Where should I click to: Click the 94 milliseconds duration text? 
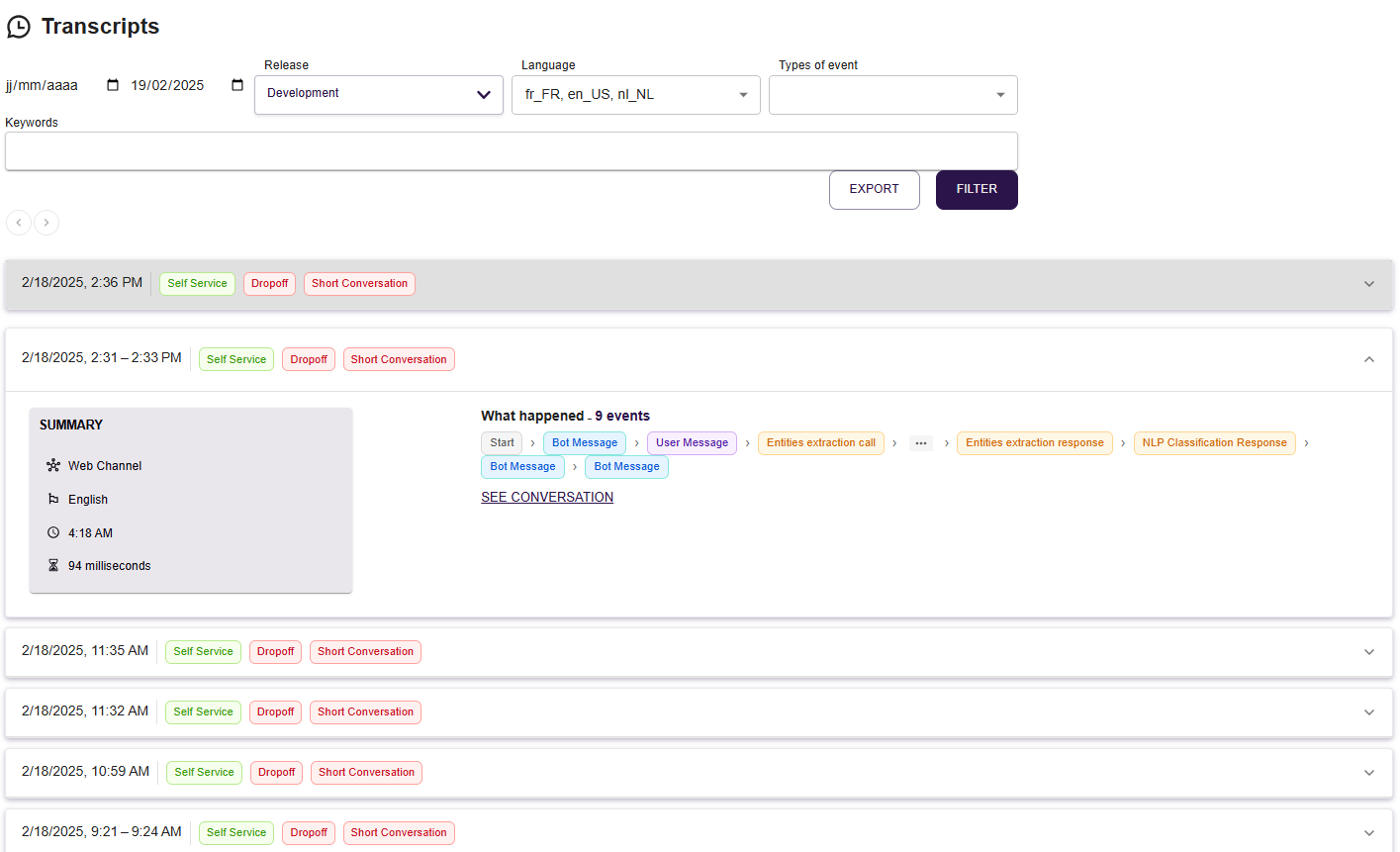[x=109, y=566]
